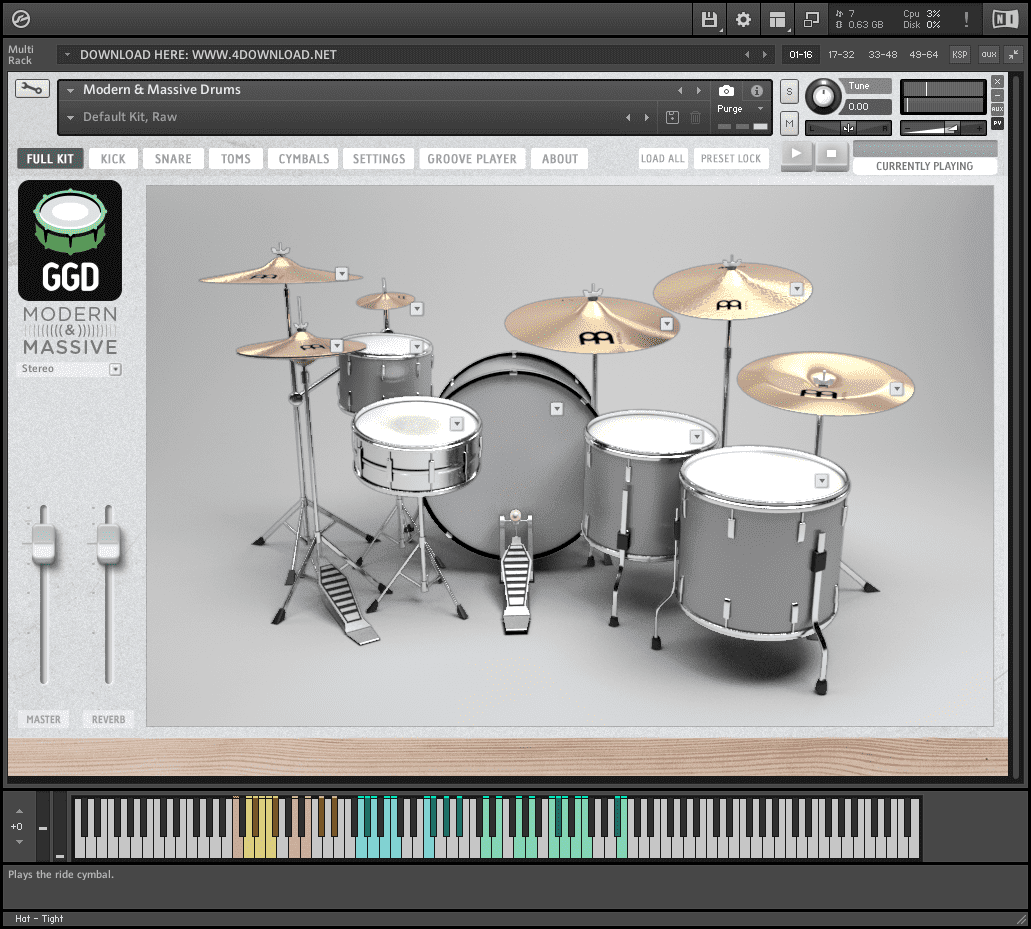
Task: Switch to the TOMS tab
Action: [x=235, y=158]
